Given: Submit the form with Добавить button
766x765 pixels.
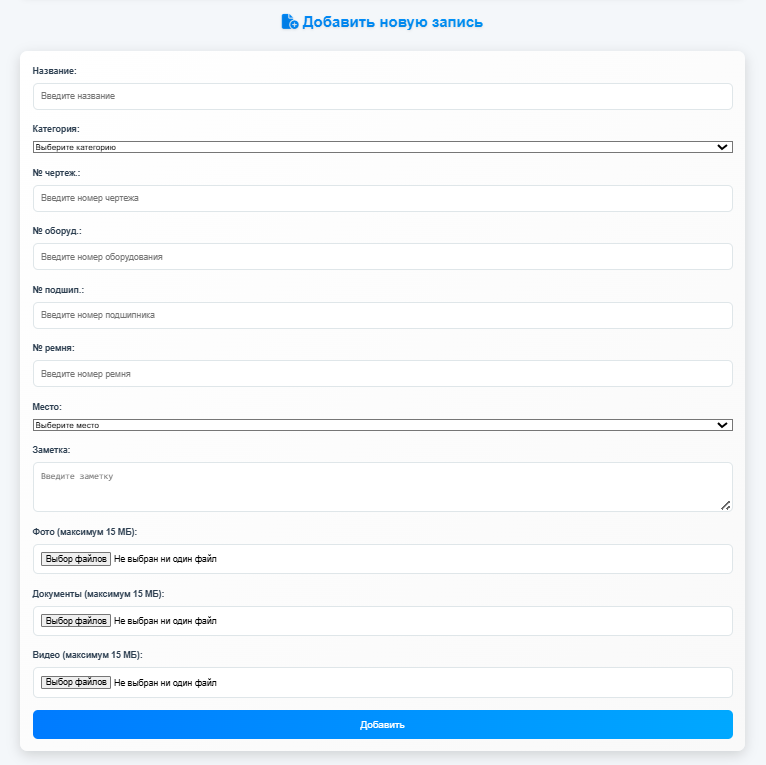Looking at the screenshot, I should pos(382,724).
